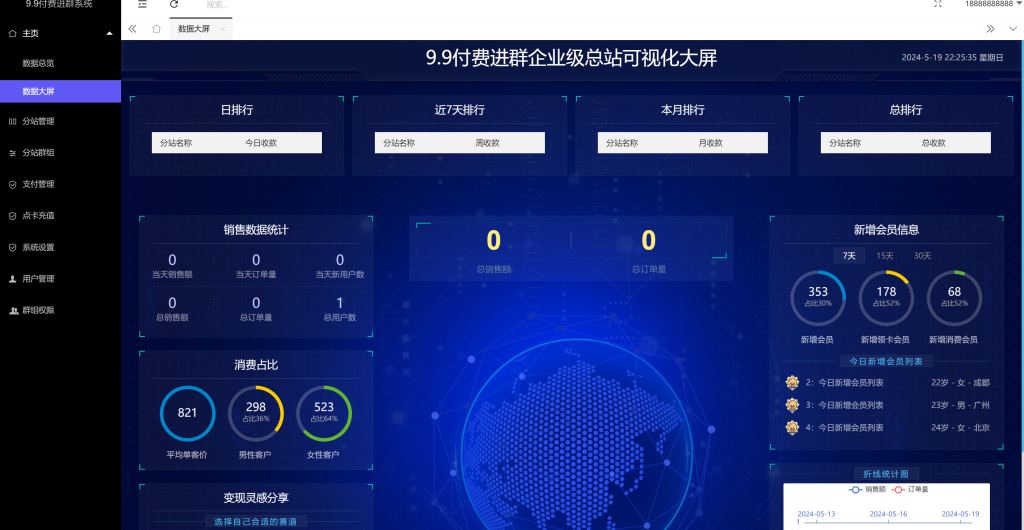Click the 系统设置 shield icon
1024x530 pixels.
point(12,247)
